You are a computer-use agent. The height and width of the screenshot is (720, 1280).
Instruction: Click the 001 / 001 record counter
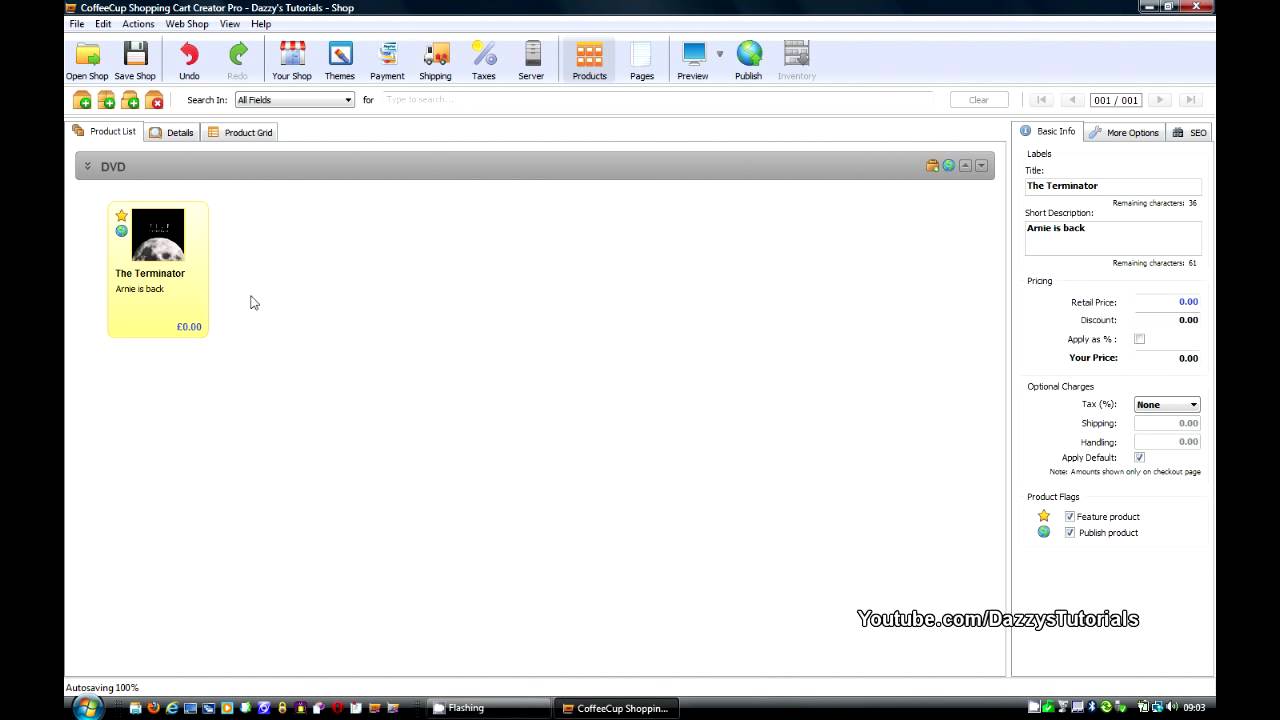pyautogui.click(x=1116, y=100)
